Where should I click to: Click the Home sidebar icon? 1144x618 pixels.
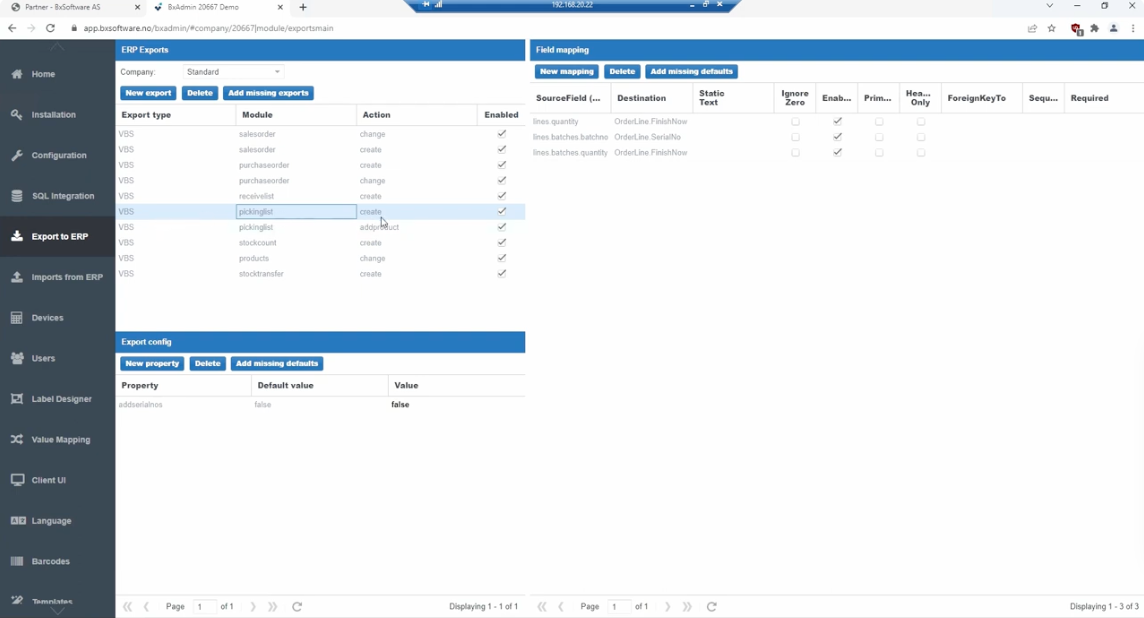point(17,74)
